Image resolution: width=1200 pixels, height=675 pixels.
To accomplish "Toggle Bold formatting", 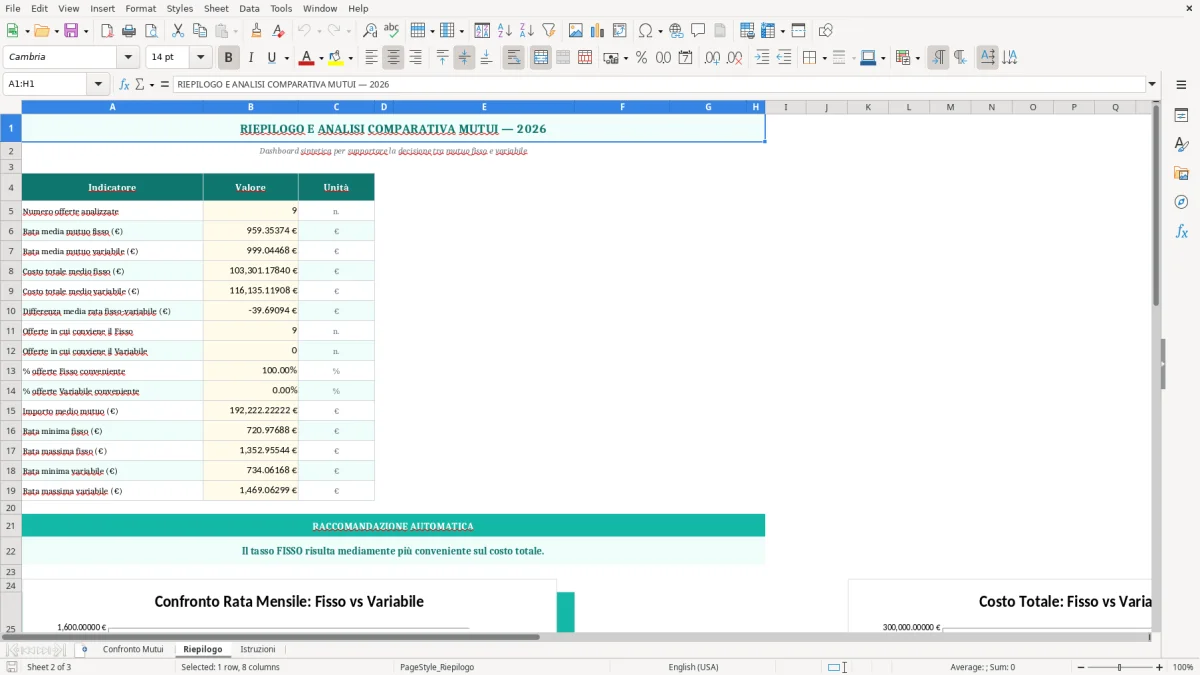I will 228,58.
